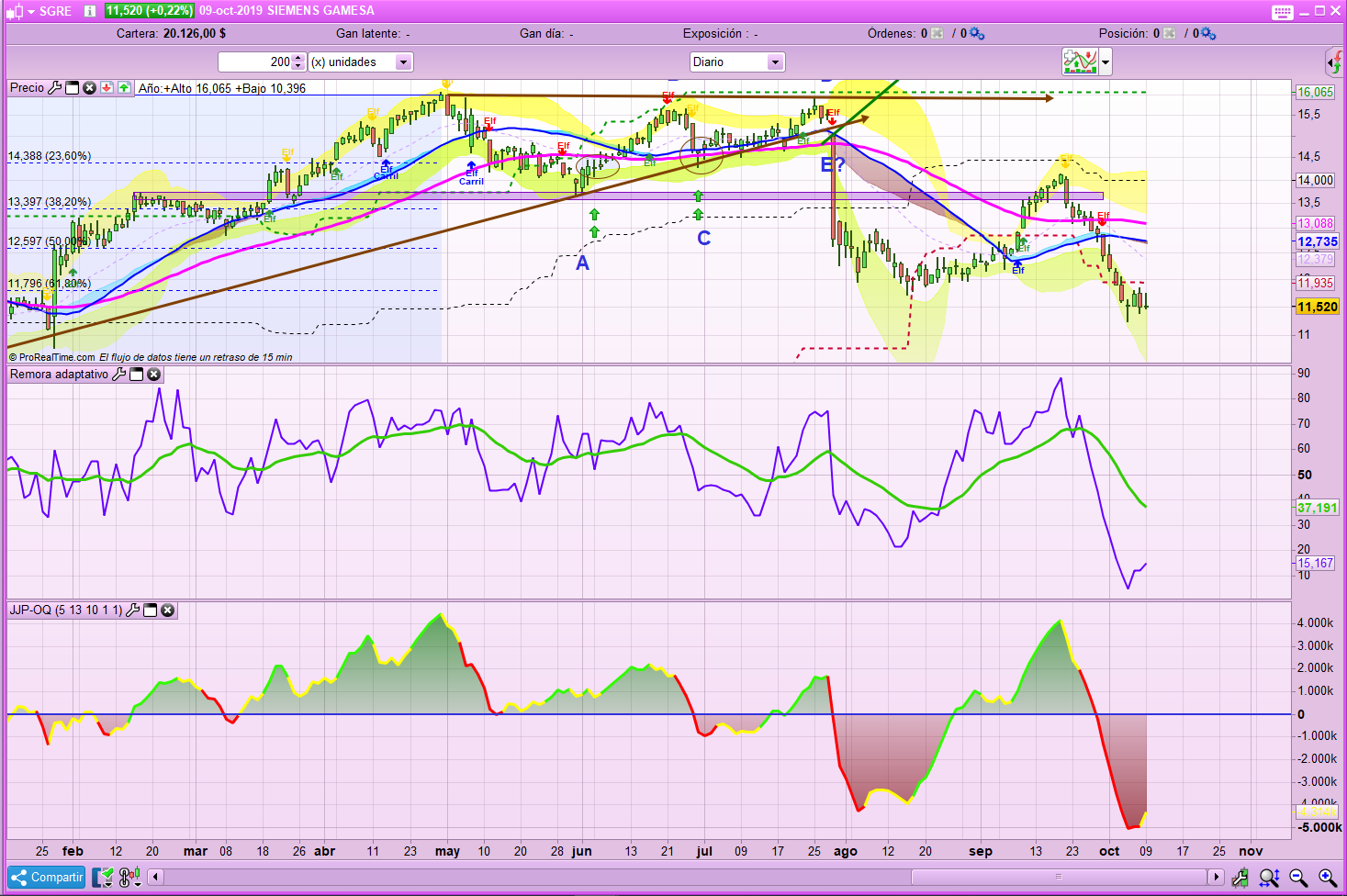Open the on-screen keyboard icon in the title bar
This screenshot has width=1347, height=896.
coord(1283,12)
